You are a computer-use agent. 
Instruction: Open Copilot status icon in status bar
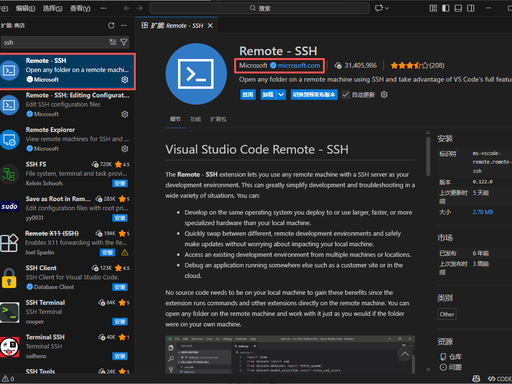(x=476, y=379)
